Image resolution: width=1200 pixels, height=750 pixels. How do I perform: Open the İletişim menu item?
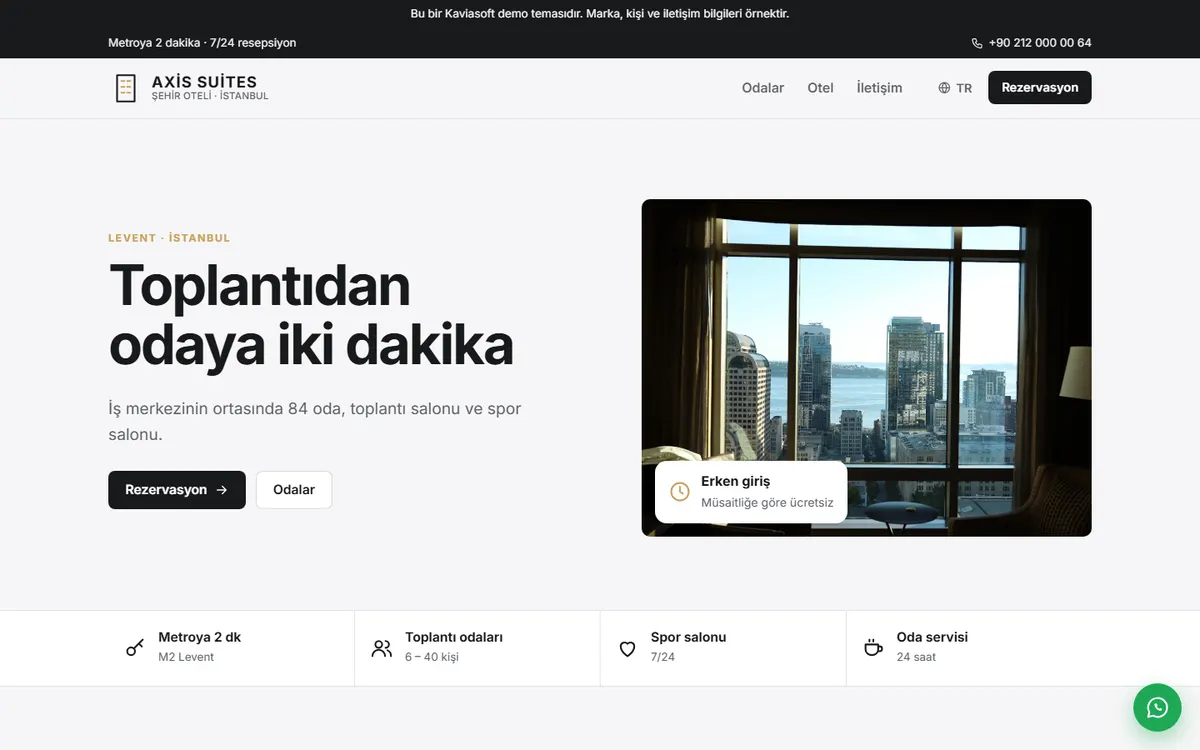click(880, 88)
